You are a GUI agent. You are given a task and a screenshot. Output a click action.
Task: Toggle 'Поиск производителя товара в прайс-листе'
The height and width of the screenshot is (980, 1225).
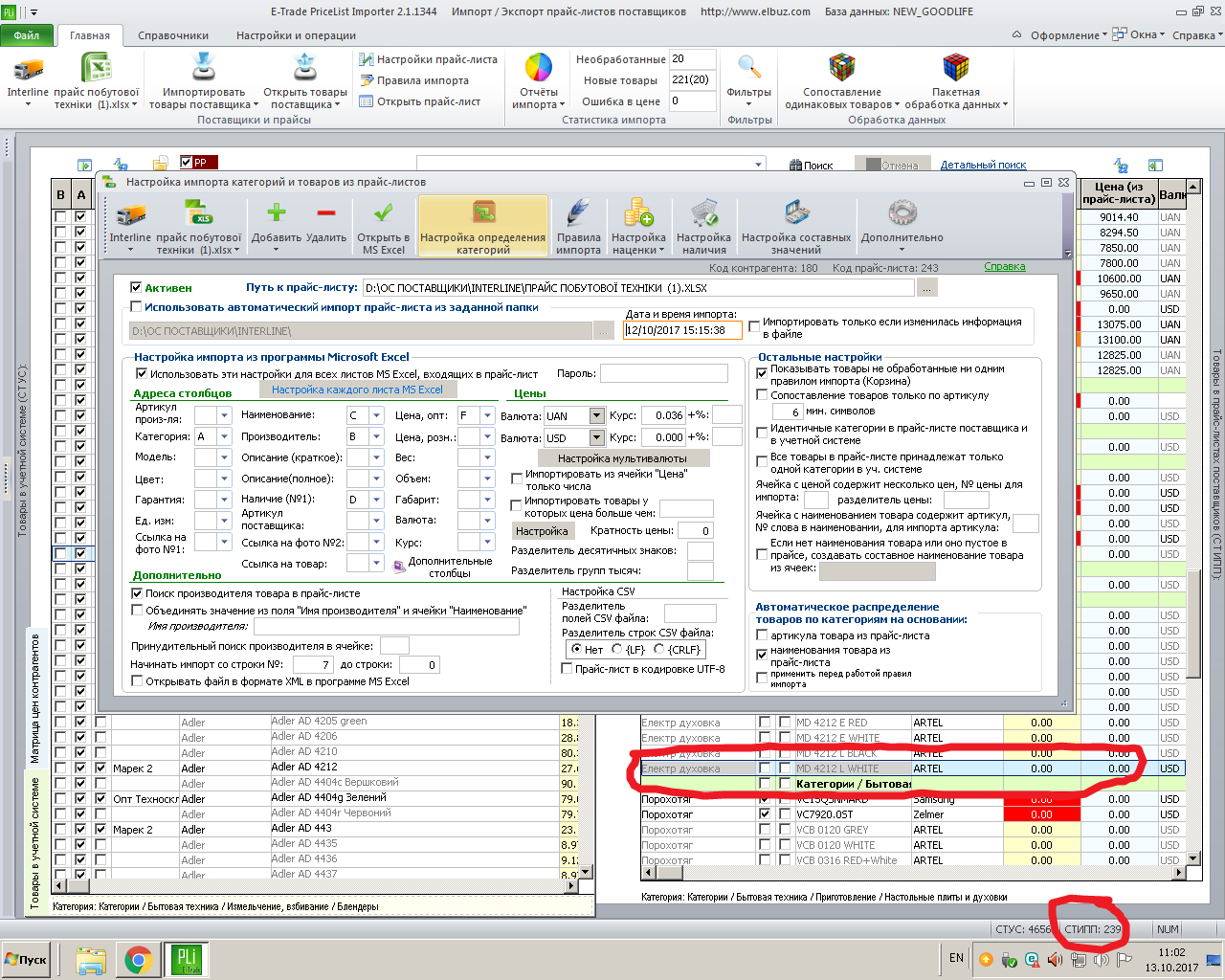[137, 593]
